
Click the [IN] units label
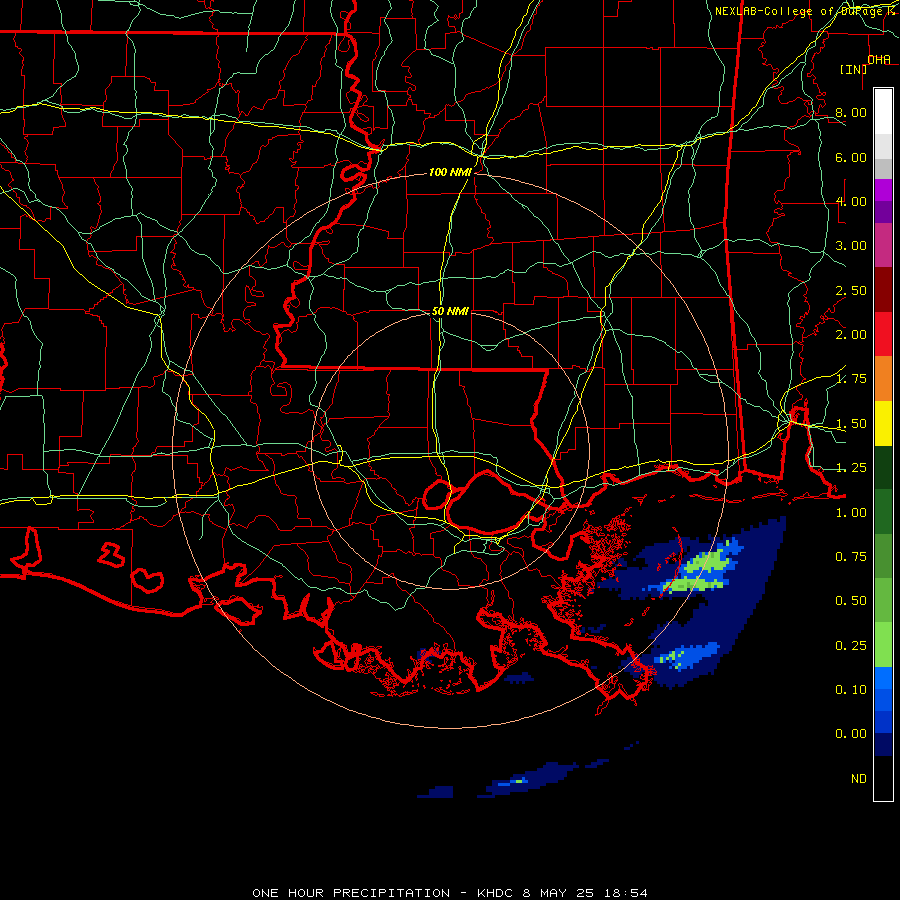[853, 69]
